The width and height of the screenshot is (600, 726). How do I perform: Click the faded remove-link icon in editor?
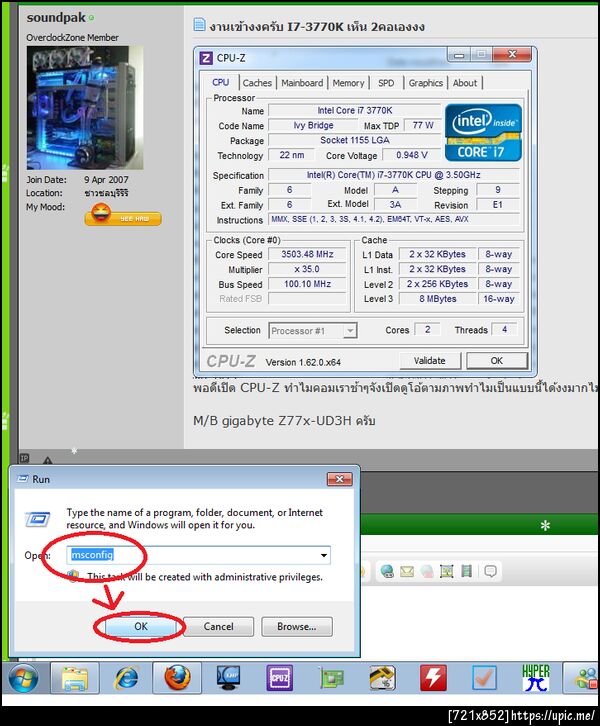427,571
